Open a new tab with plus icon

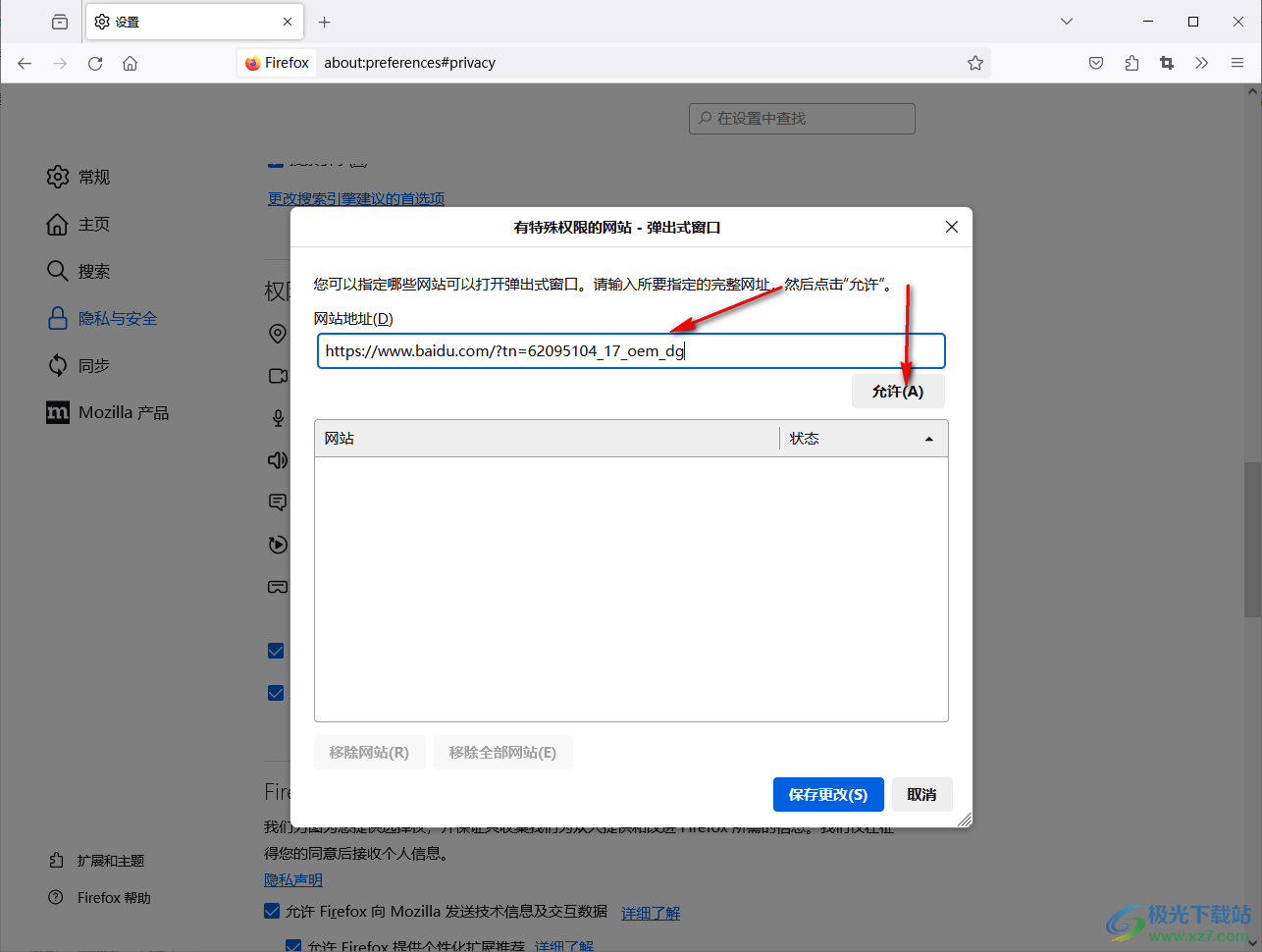pyautogui.click(x=325, y=22)
